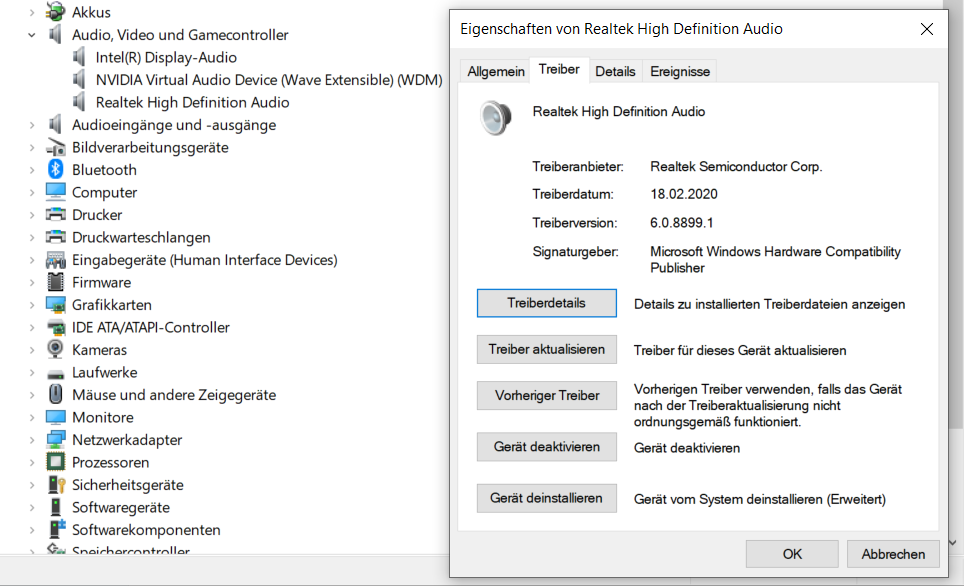This screenshot has width=964, height=586.
Task: Expand the Bluetooth category
Action: 32,170
